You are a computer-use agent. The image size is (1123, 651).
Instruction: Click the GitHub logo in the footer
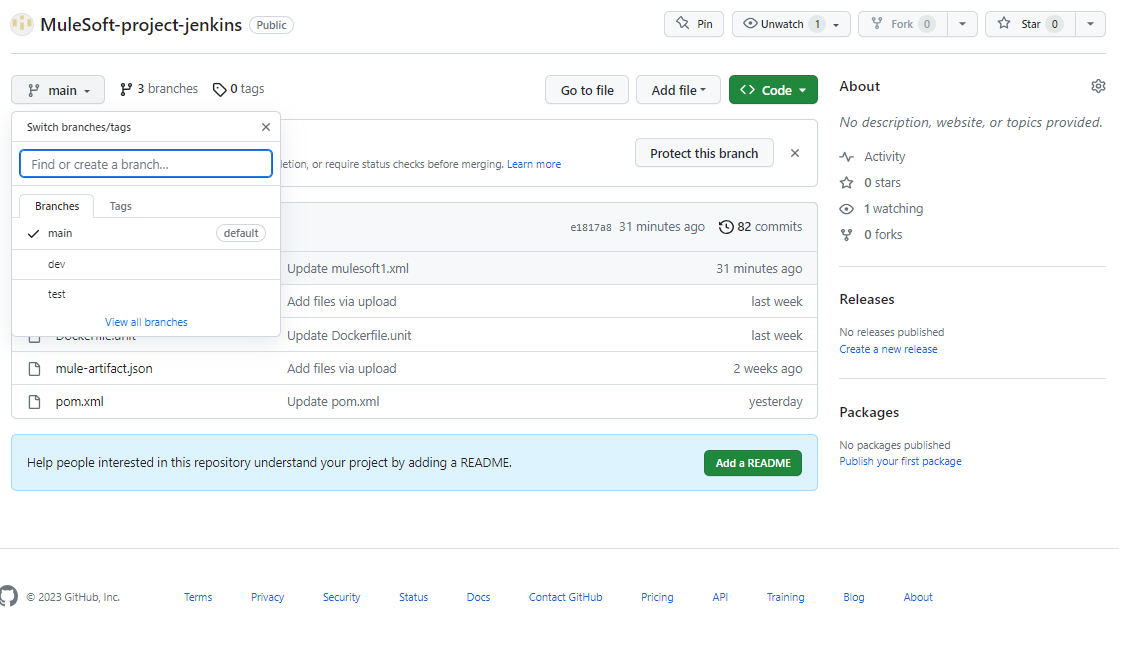tap(9, 597)
